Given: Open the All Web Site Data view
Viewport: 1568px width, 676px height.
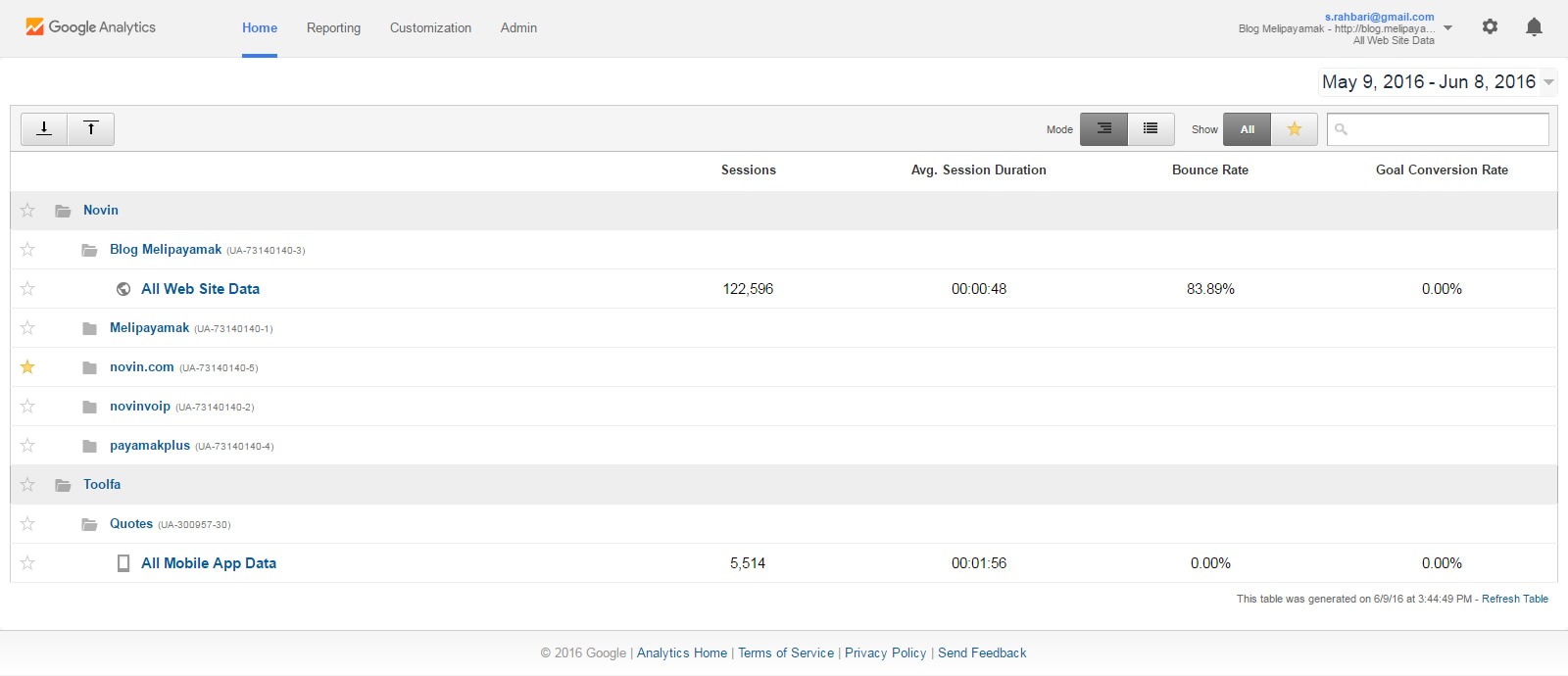Looking at the screenshot, I should pyautogui.click(x=200, y=289).
